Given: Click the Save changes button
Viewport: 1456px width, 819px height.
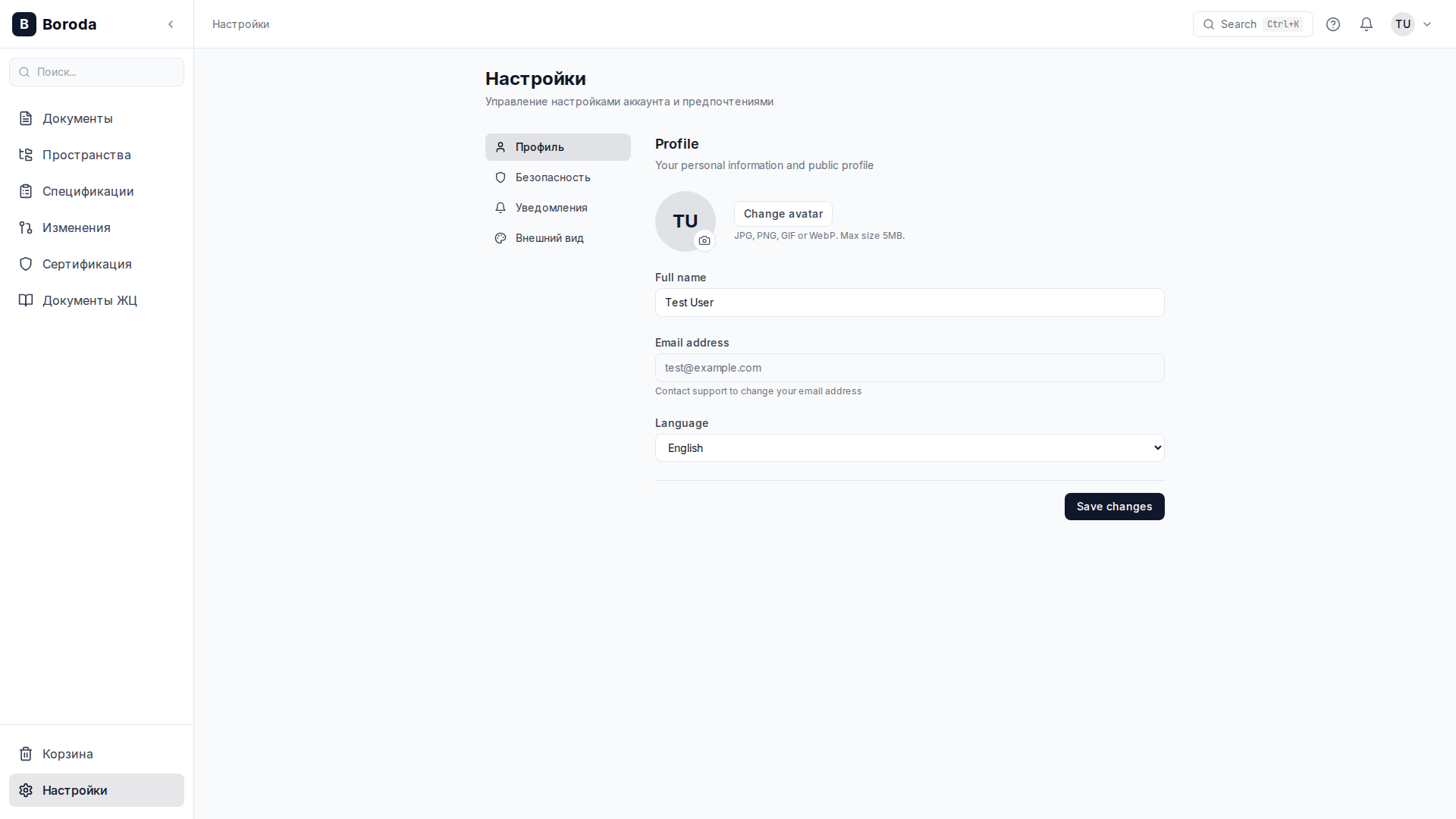Looking at the screenshot, I should point(1114,507).
